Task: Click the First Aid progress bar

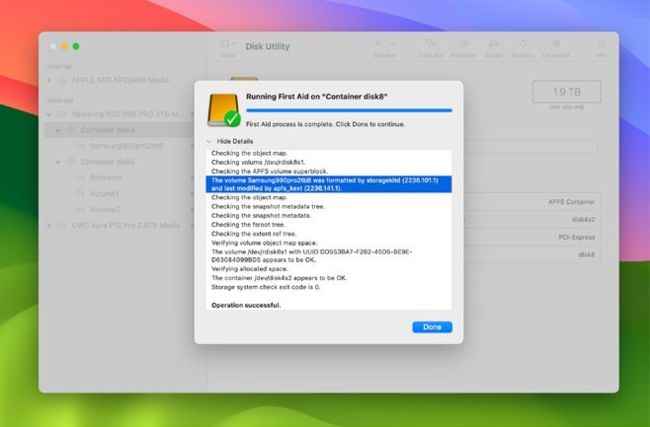Action: click(x=349, y=110)
